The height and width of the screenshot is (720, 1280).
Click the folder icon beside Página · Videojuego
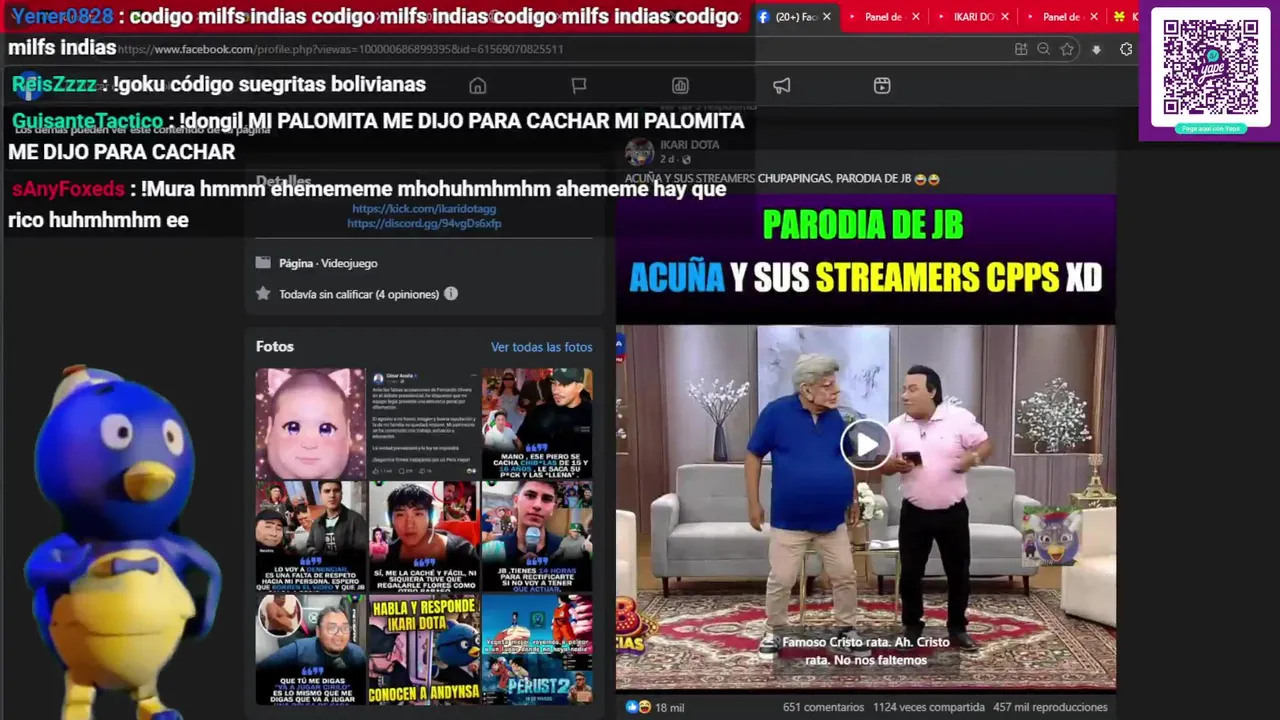click(x=263, y=263)
